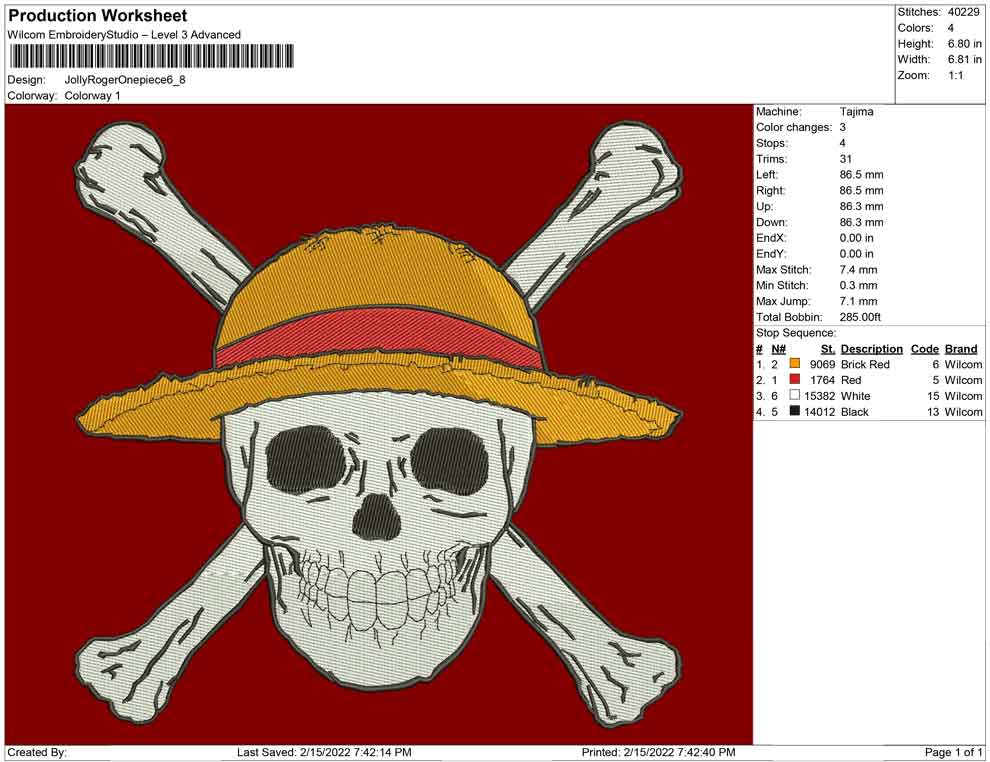Click the Trims value '31'
Screen dimensions: 990x762
point(846,159)
